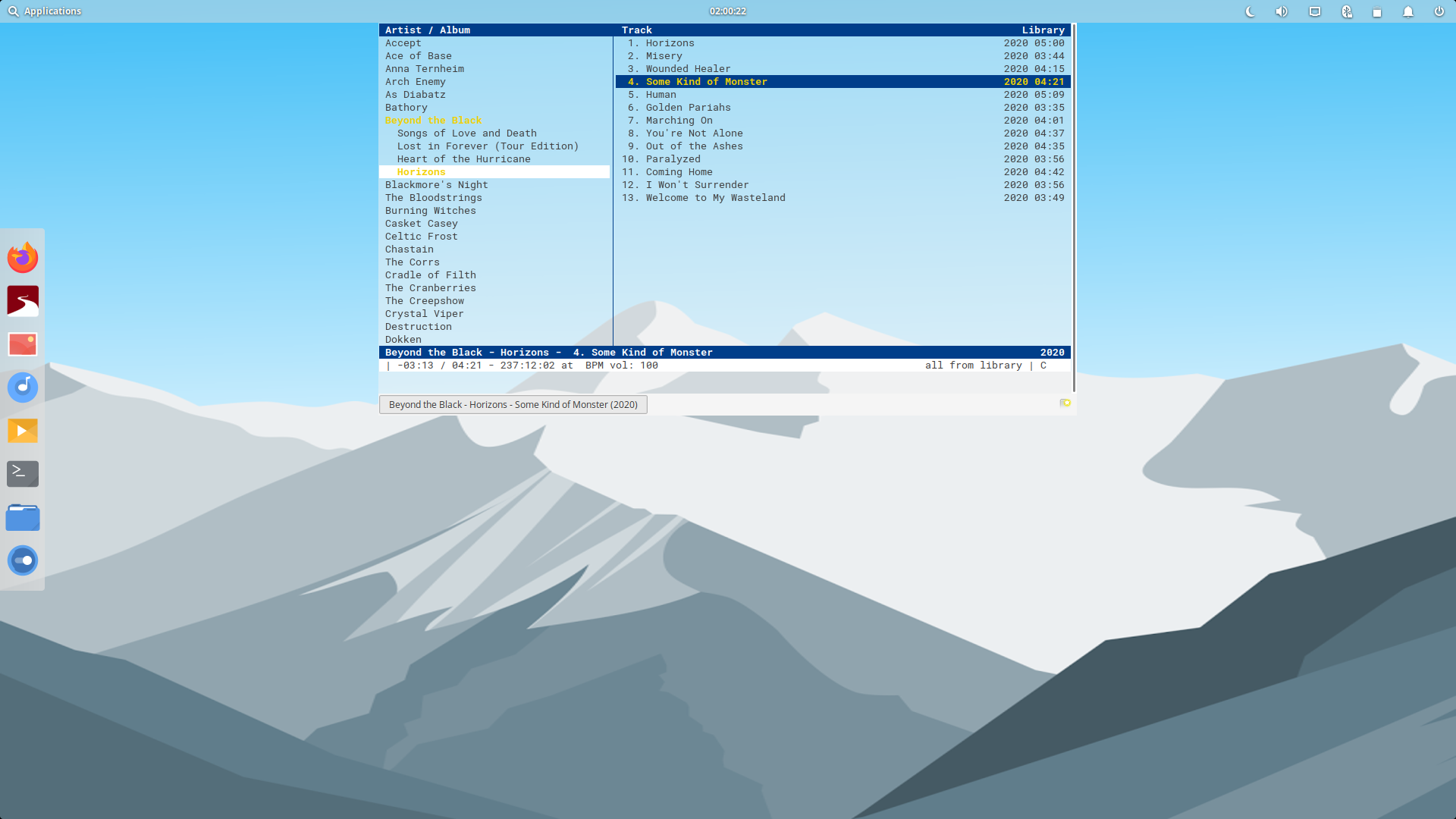This screenshot has width=1456, height=819.
Task: Select track 12. I Won't Surrender
Action: tap(843, 185)
